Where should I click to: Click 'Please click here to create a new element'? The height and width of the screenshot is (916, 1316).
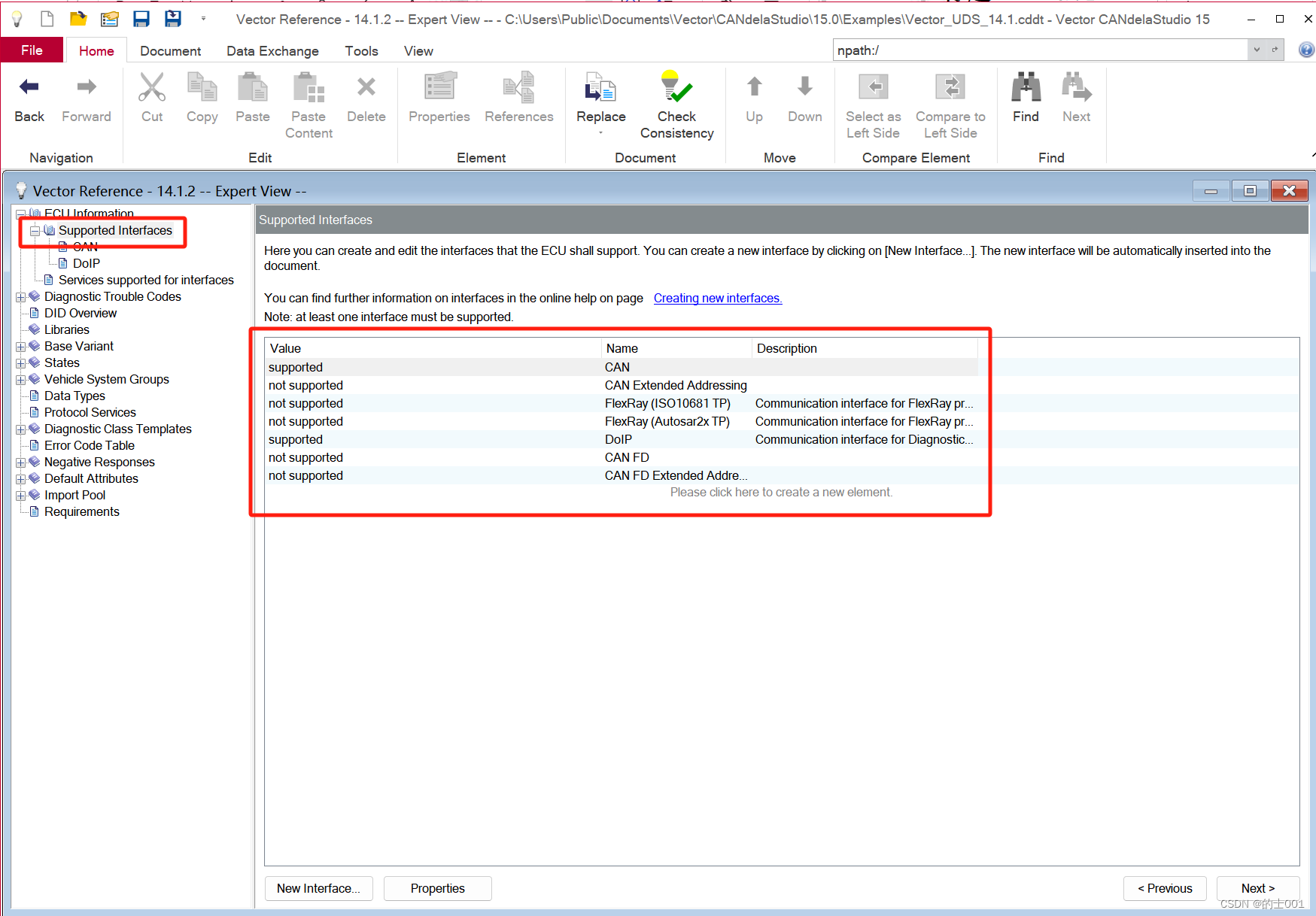coord(781,492)
